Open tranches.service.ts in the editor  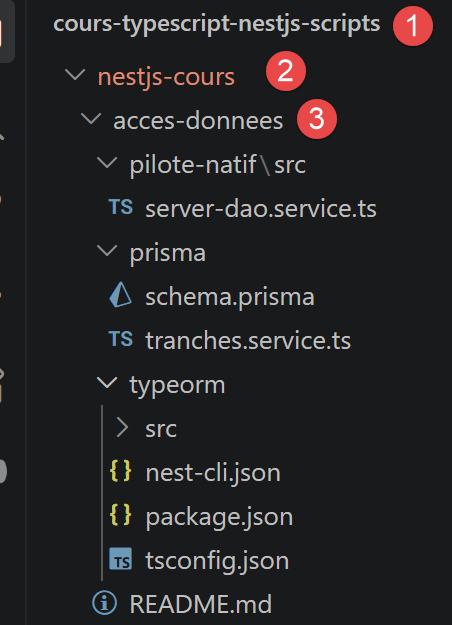(x=248, y=340)
